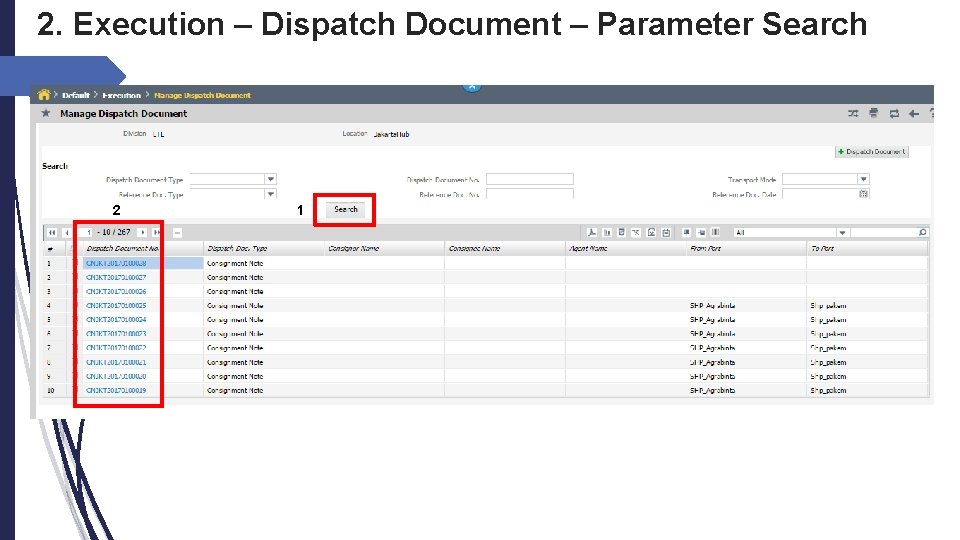The width and height of the screenshot is (960, 540).
Task: Jump to the first page of grid results
Action: point(52,233)
